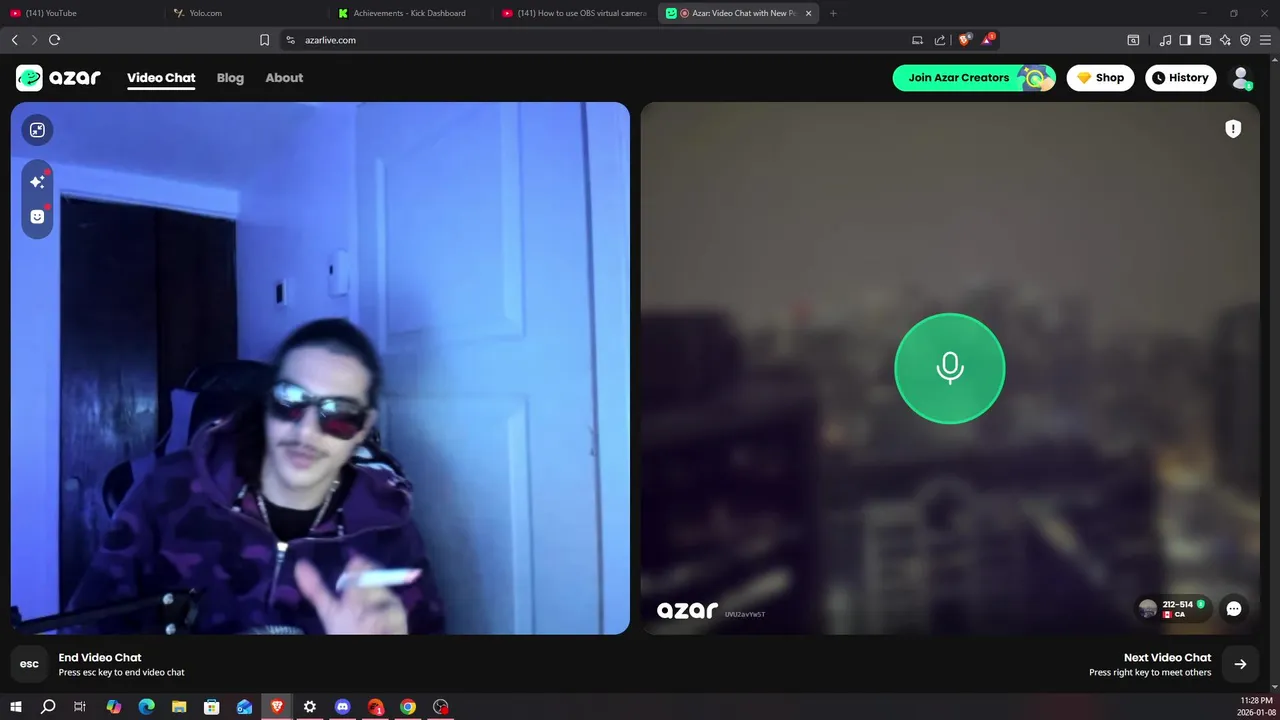This screenshot has height=720, width=1280.
Task: Click the azarlive.com address bar
Action: click(x=600, y=40)
